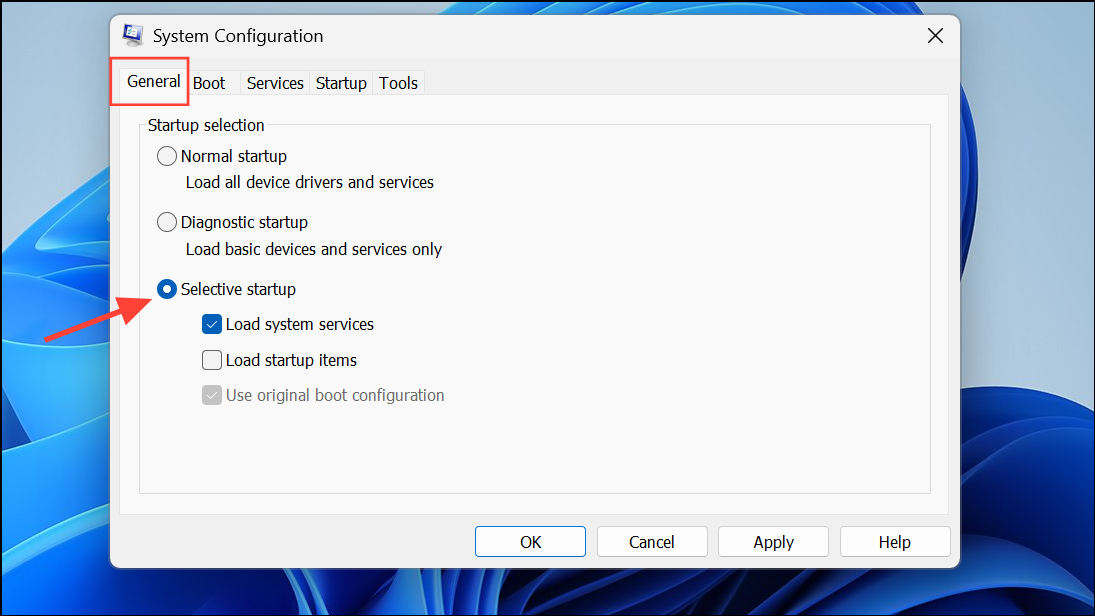Apply the startup configuration changes
1095x616 pixels.
[x=773, y=542]
